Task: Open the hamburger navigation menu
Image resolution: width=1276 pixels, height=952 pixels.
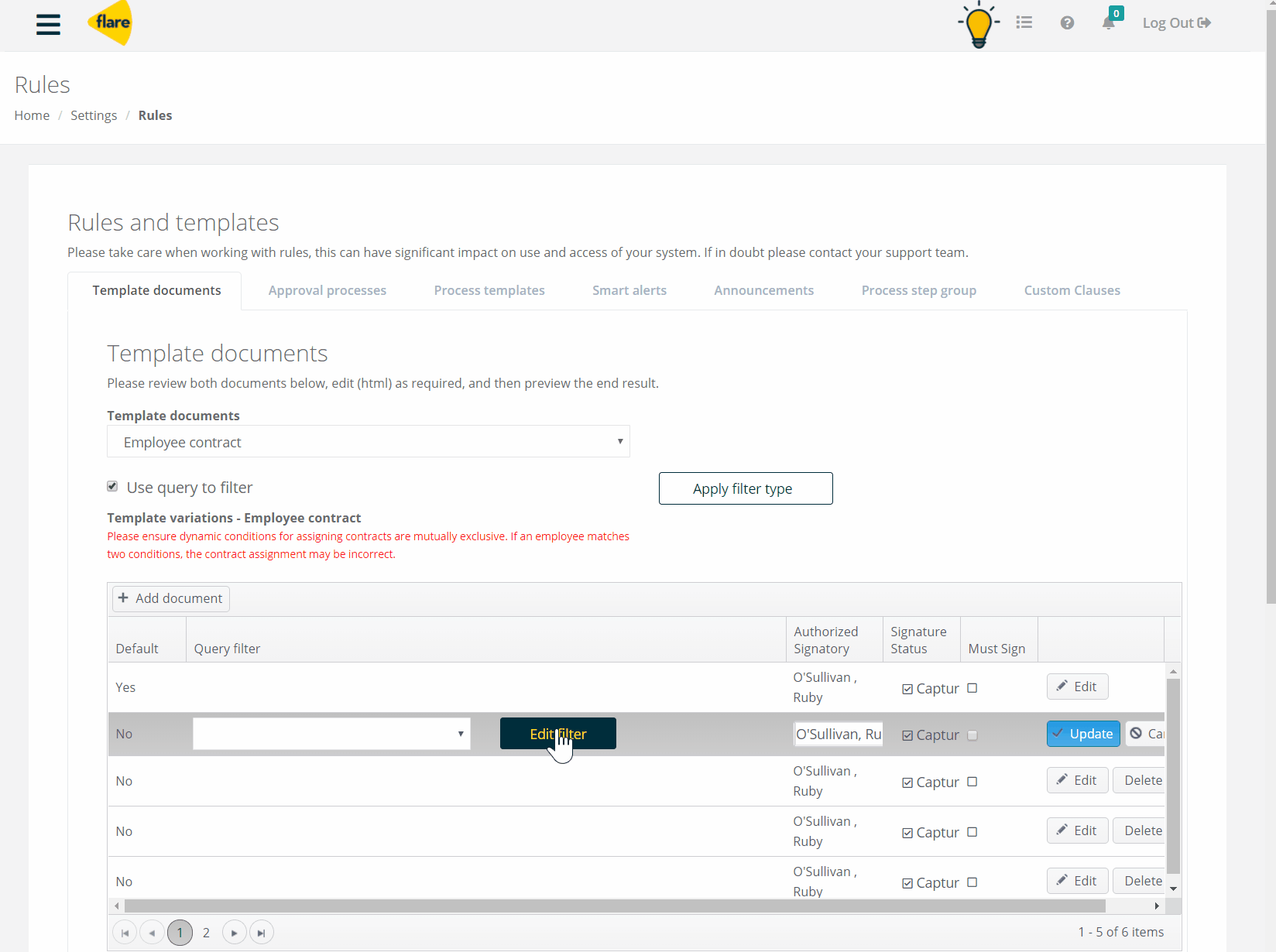Action: coord(48,24)
